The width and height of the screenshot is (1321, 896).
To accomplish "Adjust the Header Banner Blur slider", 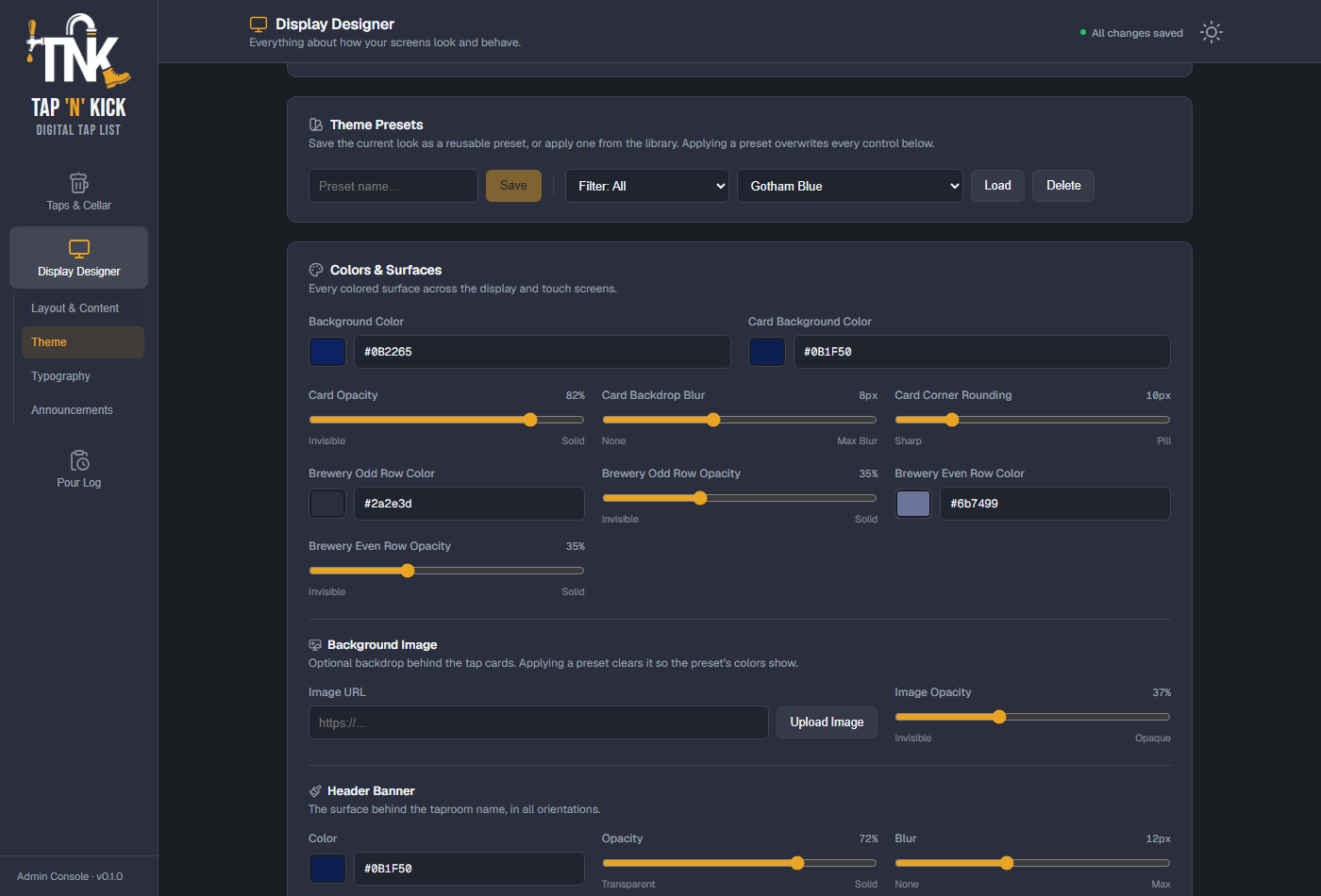I will coord(1032,863).
